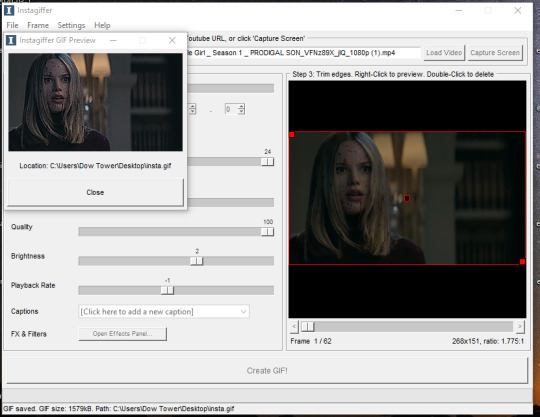Click the FX & Filters label
The image size is (540, 417).
tap(29, 334)
